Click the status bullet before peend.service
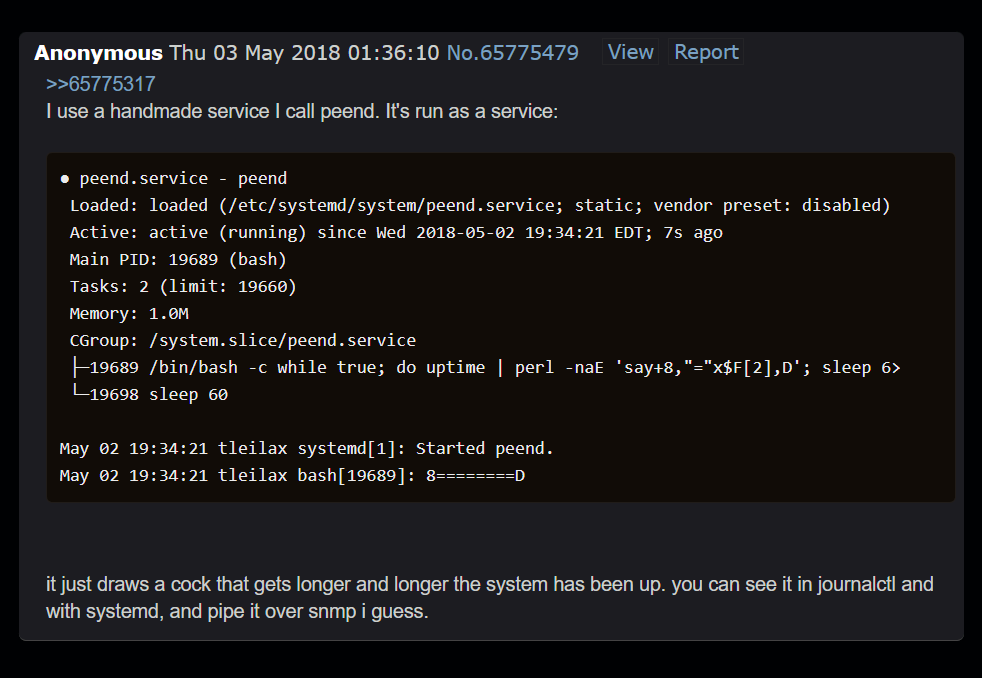Viewport: 982px width, 678px height. click(x=65, y=179)
